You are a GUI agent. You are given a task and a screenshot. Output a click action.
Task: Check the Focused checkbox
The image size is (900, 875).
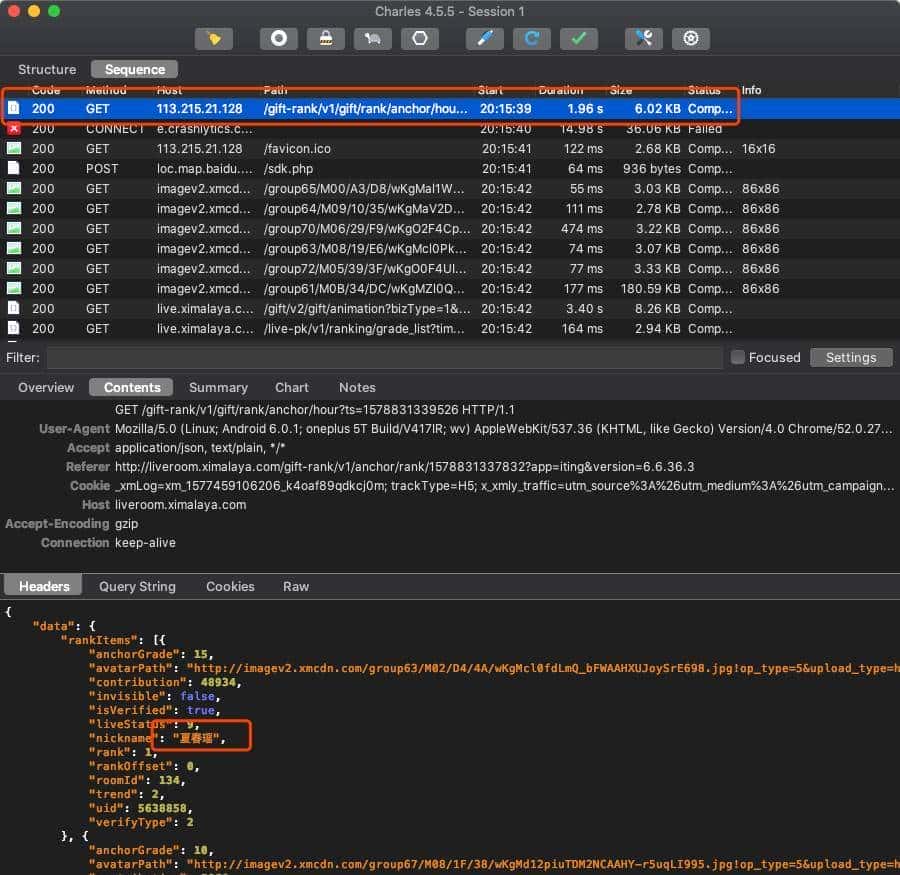coord(738,357)
